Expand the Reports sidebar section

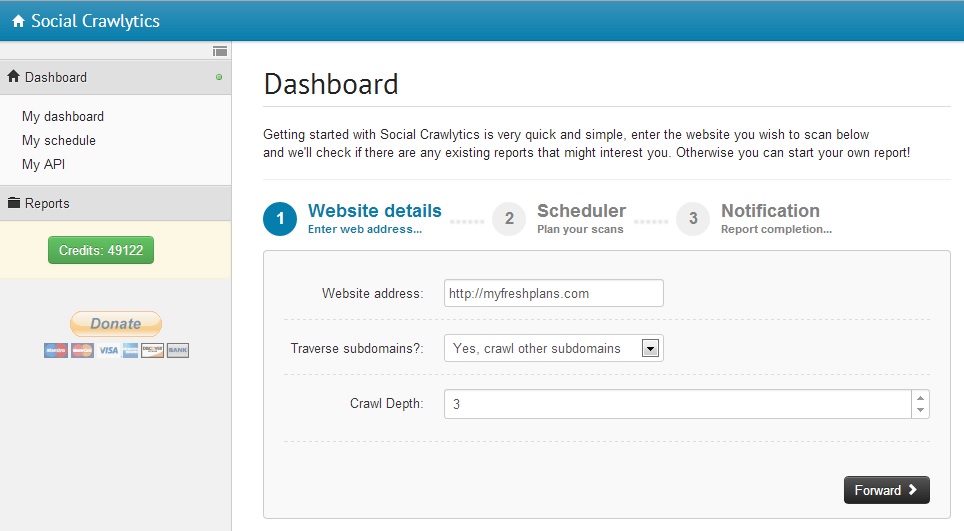point(116,203)
